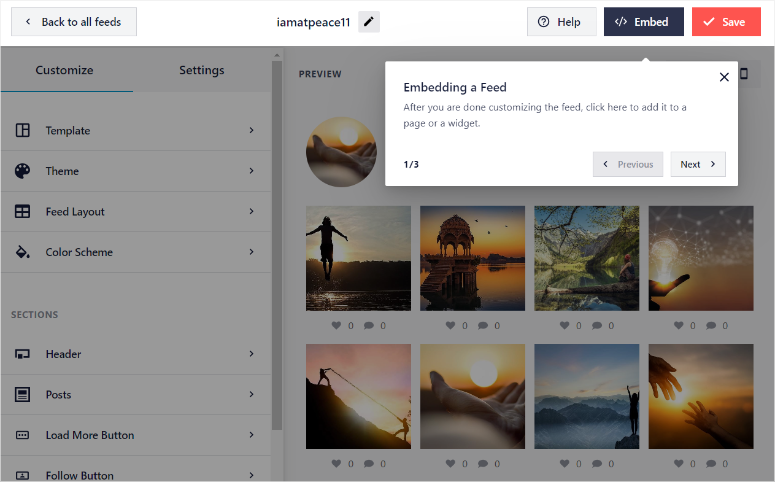Expand the Template settings chevron
The image size is (775, 482).
pyautogui.click(x=251, y=131)
